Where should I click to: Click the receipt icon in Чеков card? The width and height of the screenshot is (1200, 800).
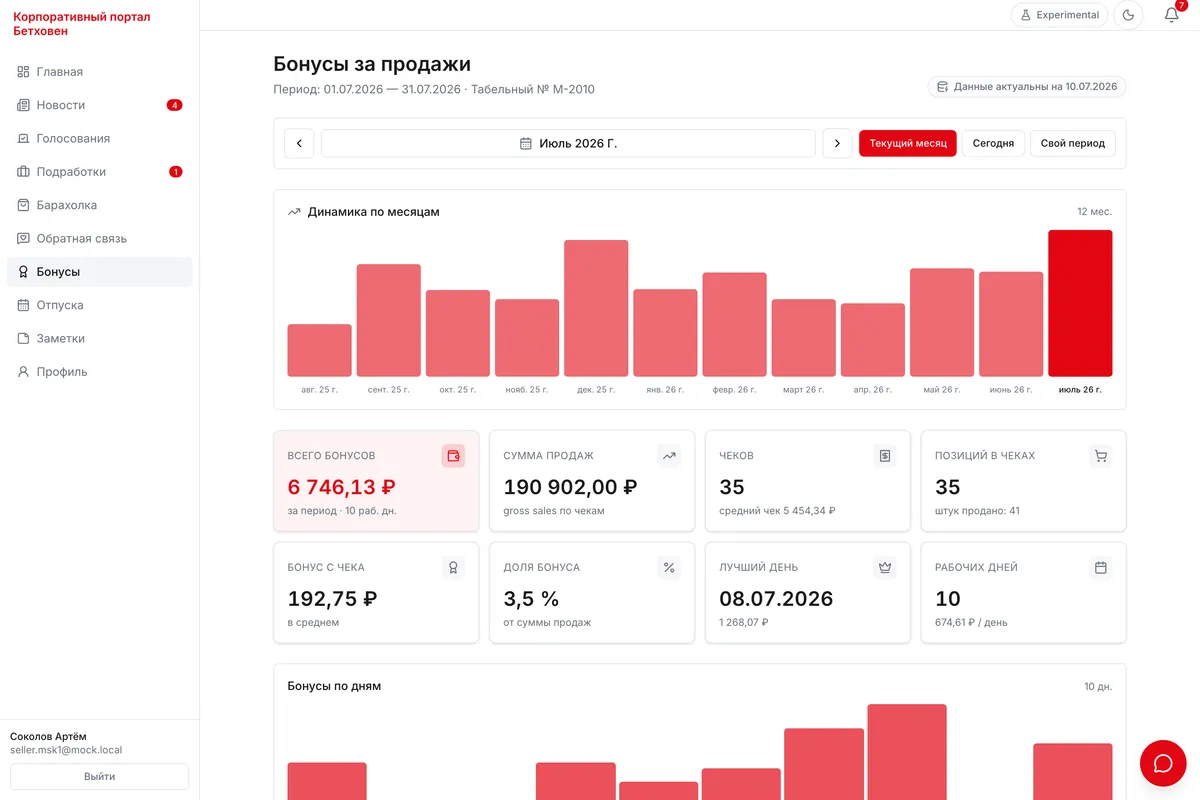885,456
